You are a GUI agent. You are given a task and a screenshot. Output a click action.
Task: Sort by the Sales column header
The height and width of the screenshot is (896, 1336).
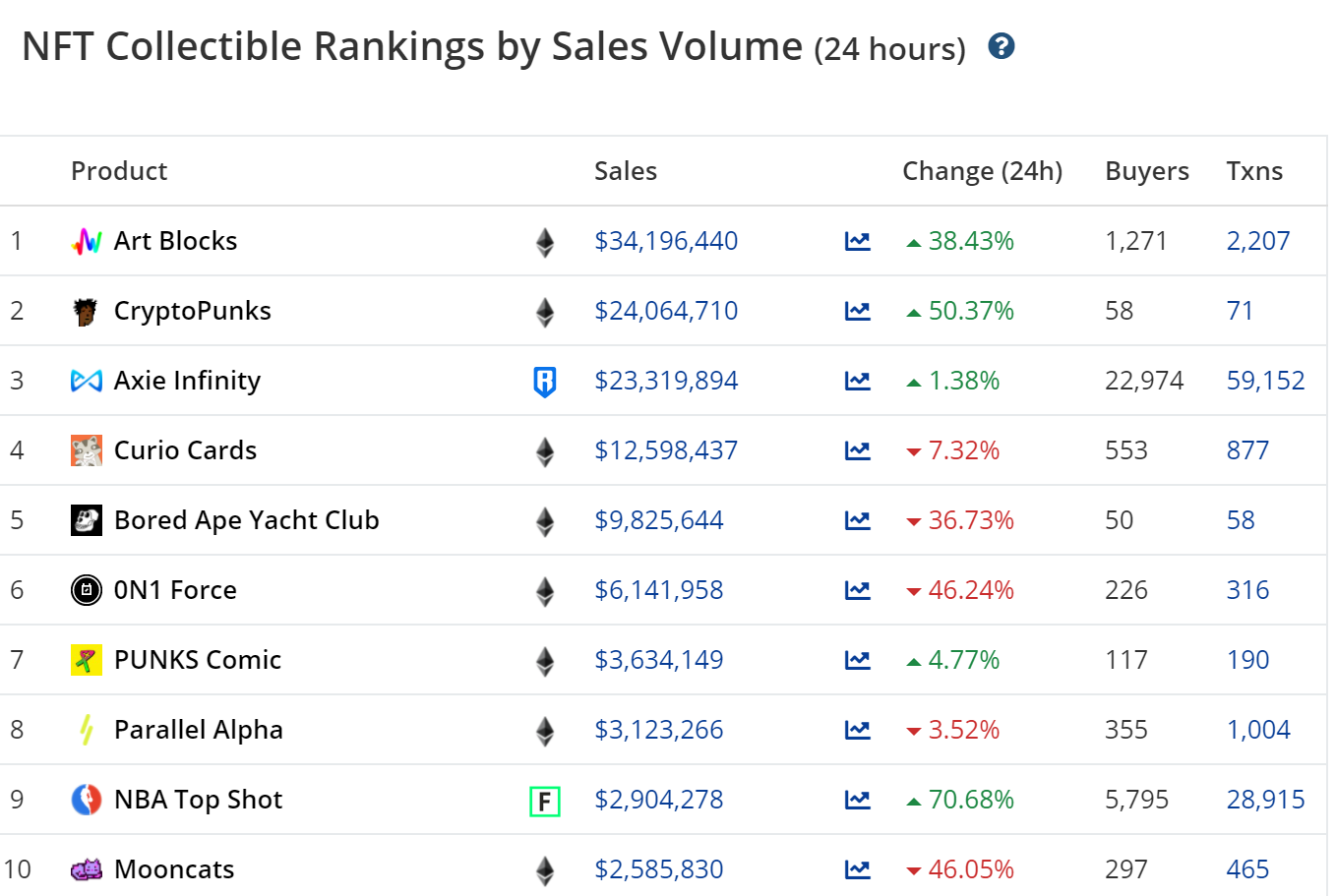pyautogui.click(x=625, y=171)
